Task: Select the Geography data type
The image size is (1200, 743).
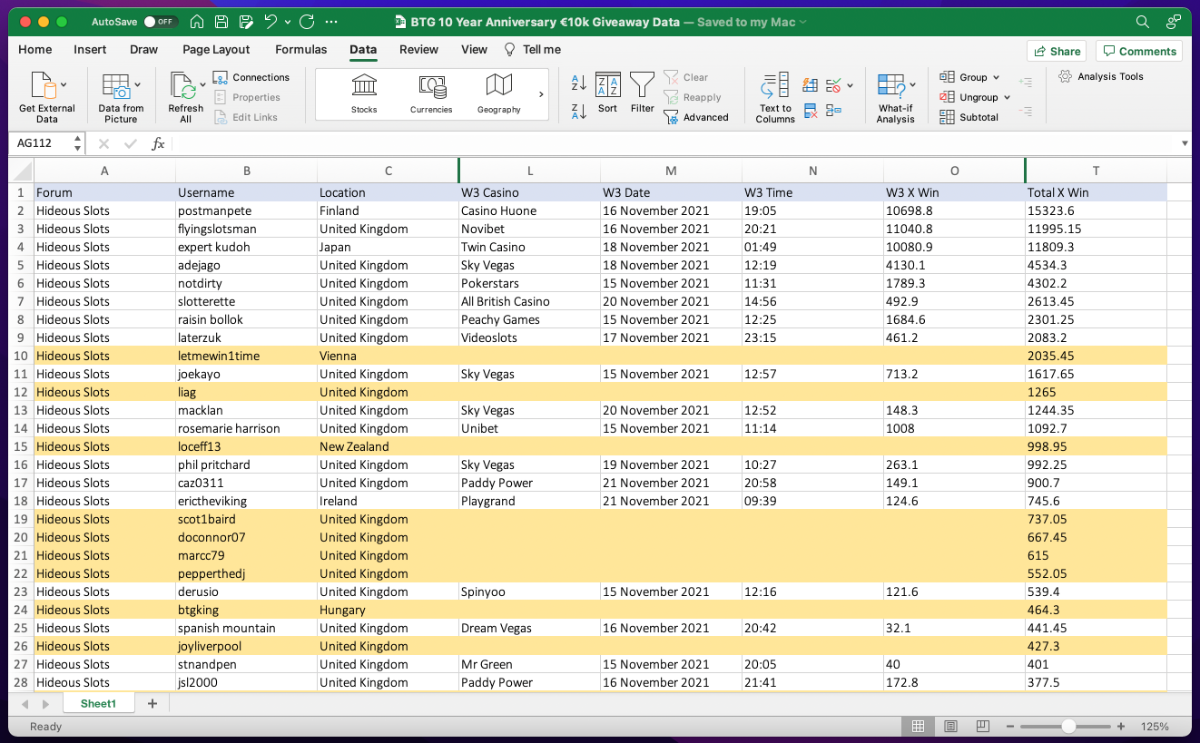Action: point(499,95)
